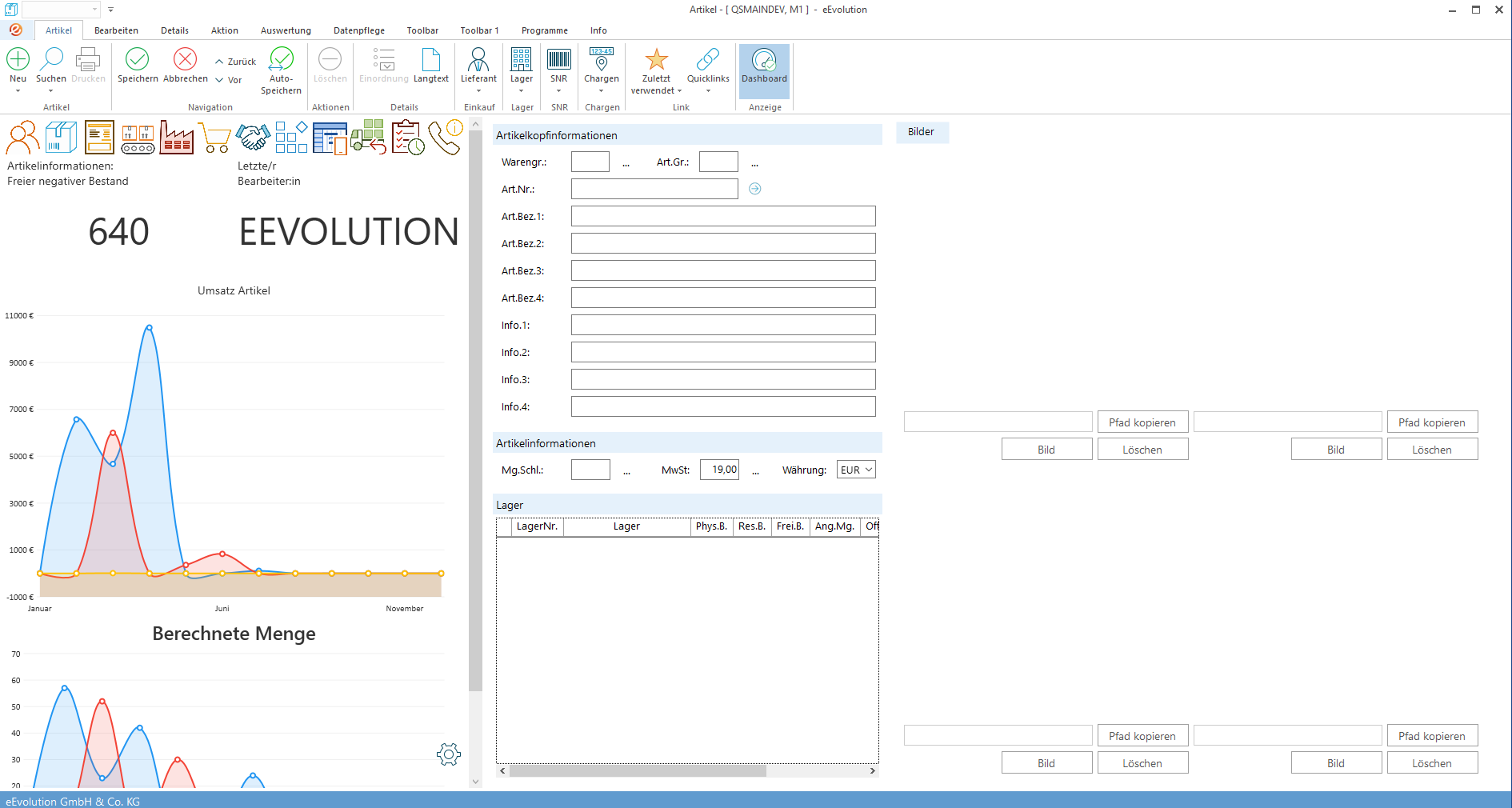Open the Bearbeiten ribbon tab
The width and height of the screenshot is (1512, 808).
coord(116,30)
